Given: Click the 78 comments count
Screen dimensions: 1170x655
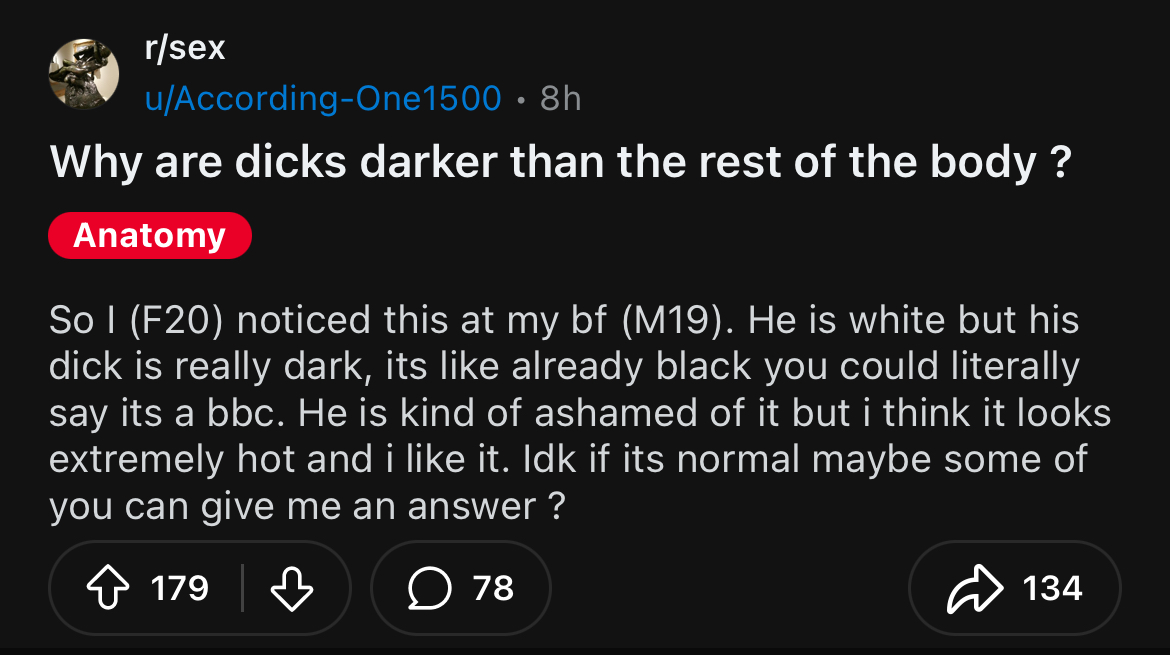Looking at the screenshot, I should point(493,587).
